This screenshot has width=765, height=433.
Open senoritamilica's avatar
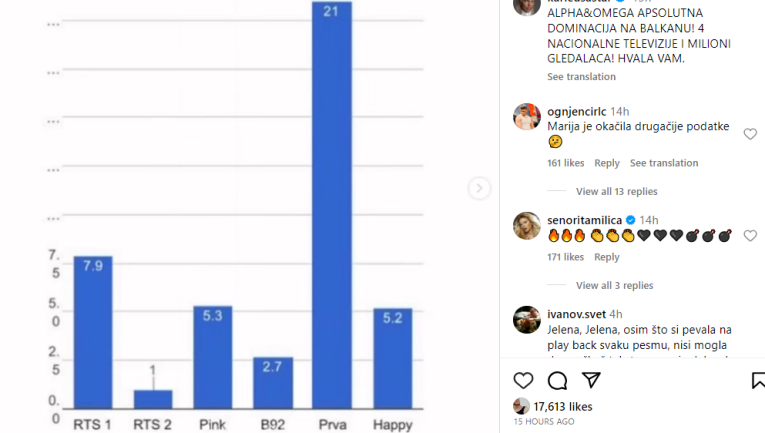pyautogui.click(x=527, y=226)
